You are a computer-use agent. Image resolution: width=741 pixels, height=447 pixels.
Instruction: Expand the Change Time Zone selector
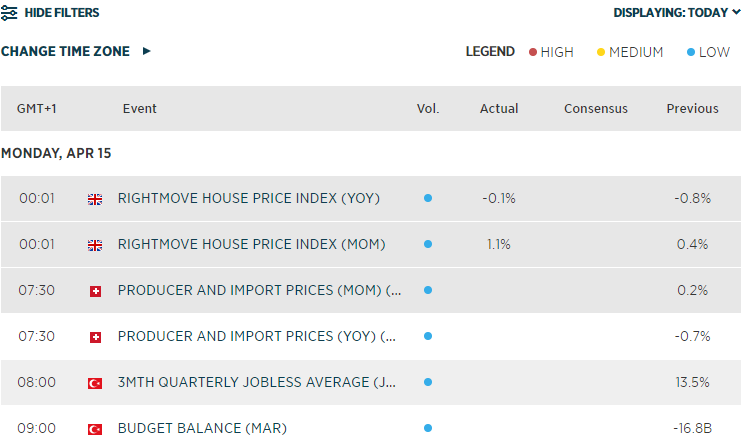(76, 51)
